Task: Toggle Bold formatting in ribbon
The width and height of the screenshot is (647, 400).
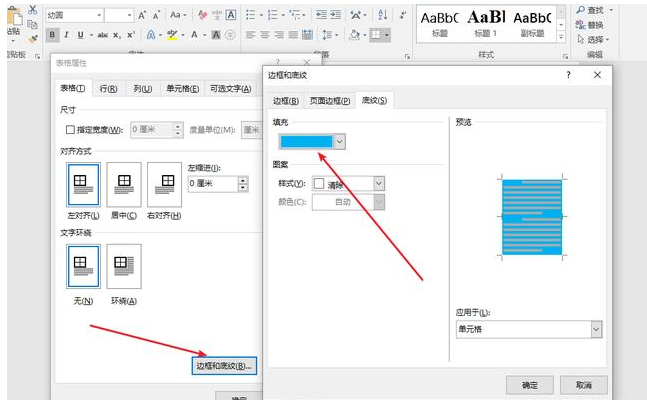Action: pyautogui.click(x=52, y=35)
